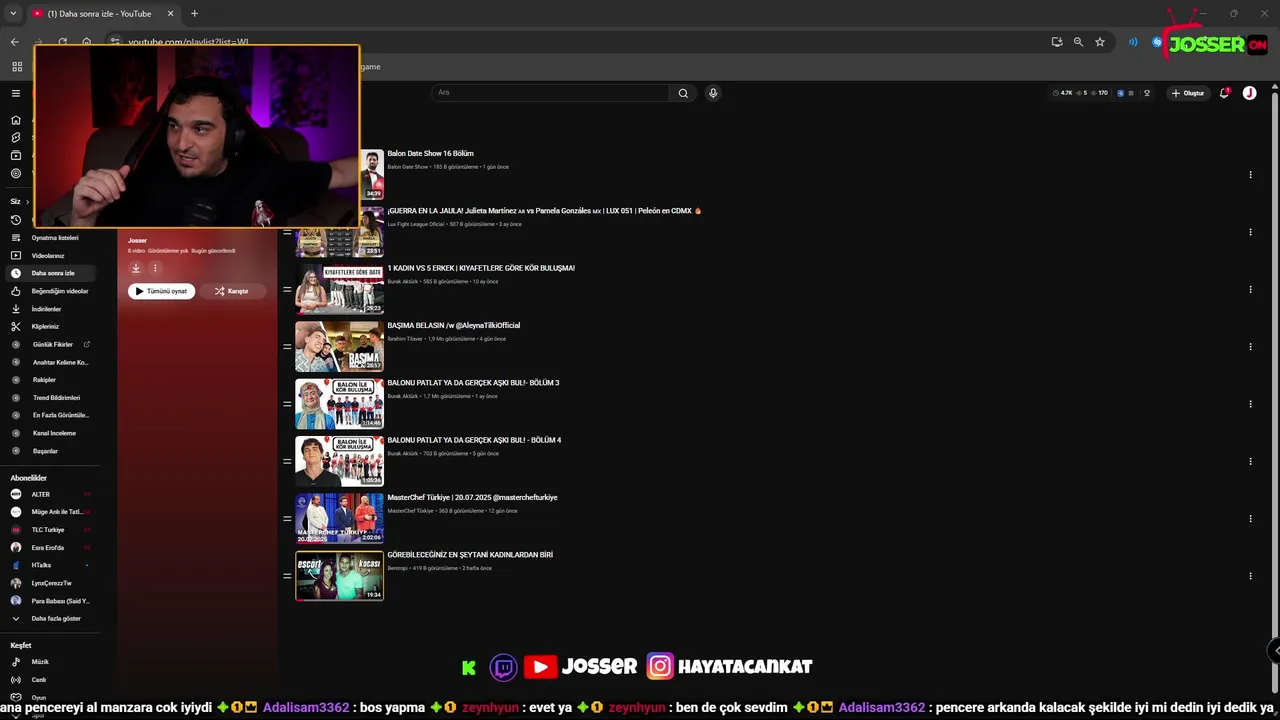Shuffle playlist with Karıştır button
This screenshot has height=720, width=1280.
[x=231, y=291]
